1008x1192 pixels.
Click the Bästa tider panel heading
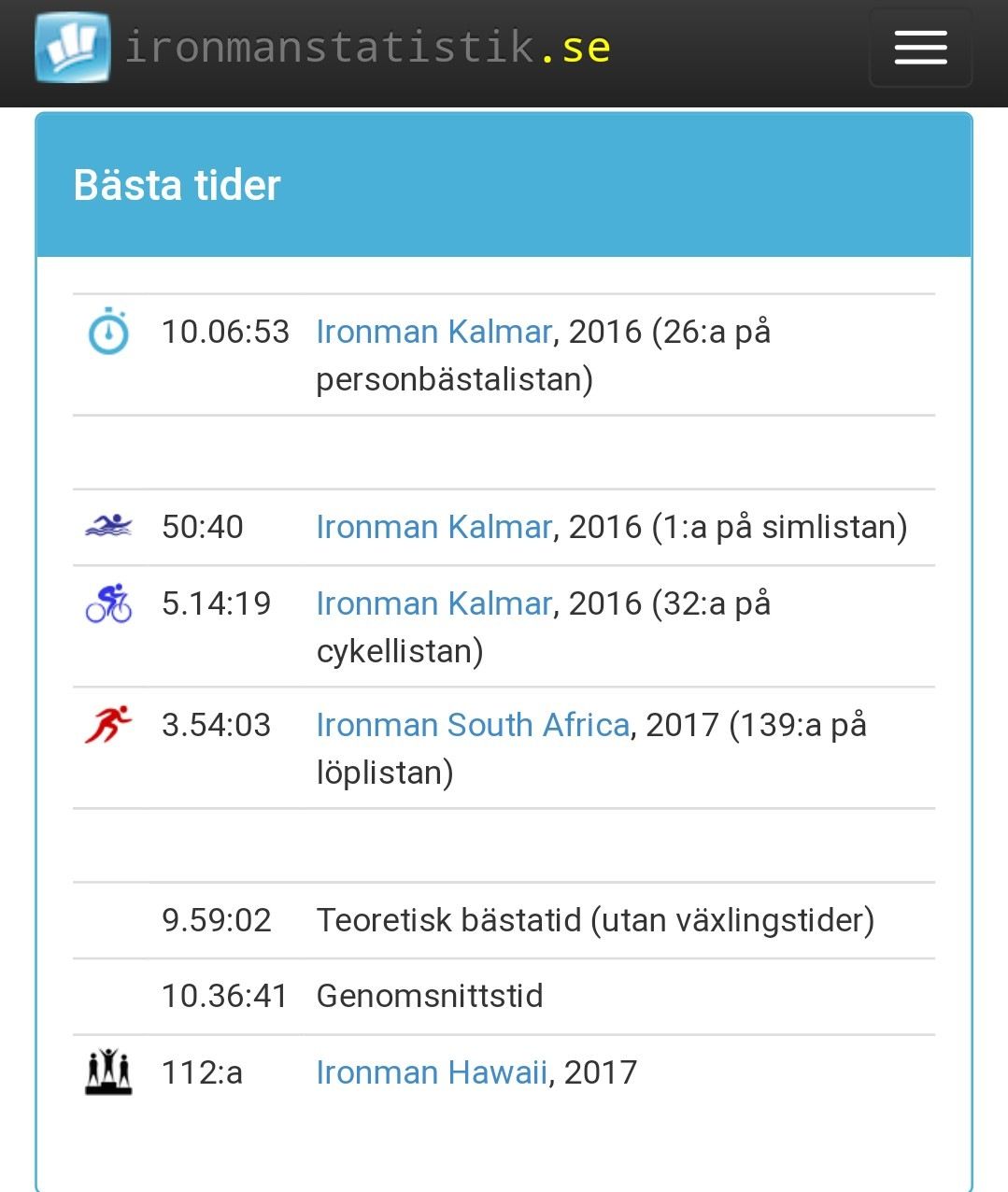point(177,185)
